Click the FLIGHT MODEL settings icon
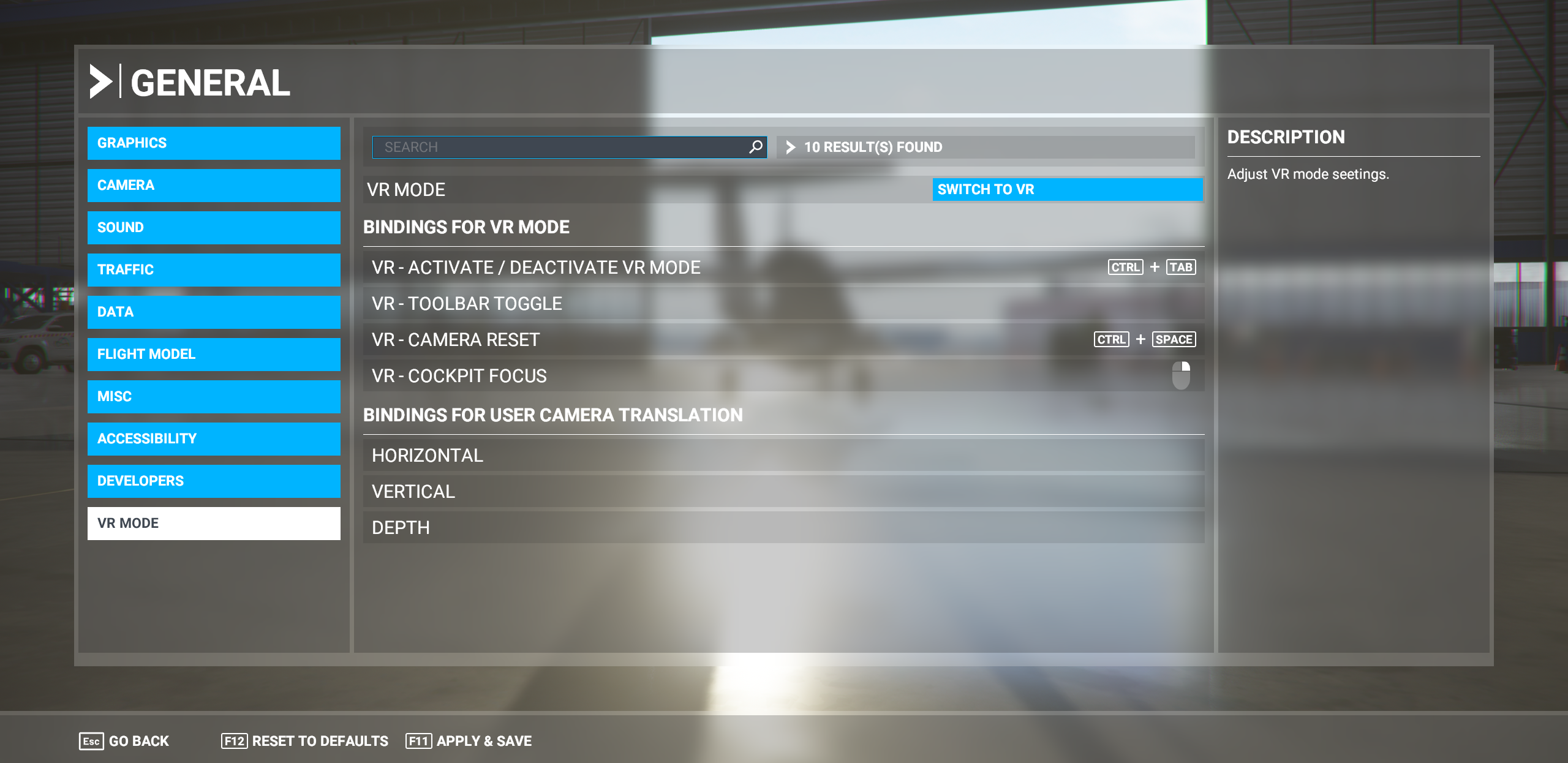Viewport: 1568px width, 763px height. pos(212,354)
